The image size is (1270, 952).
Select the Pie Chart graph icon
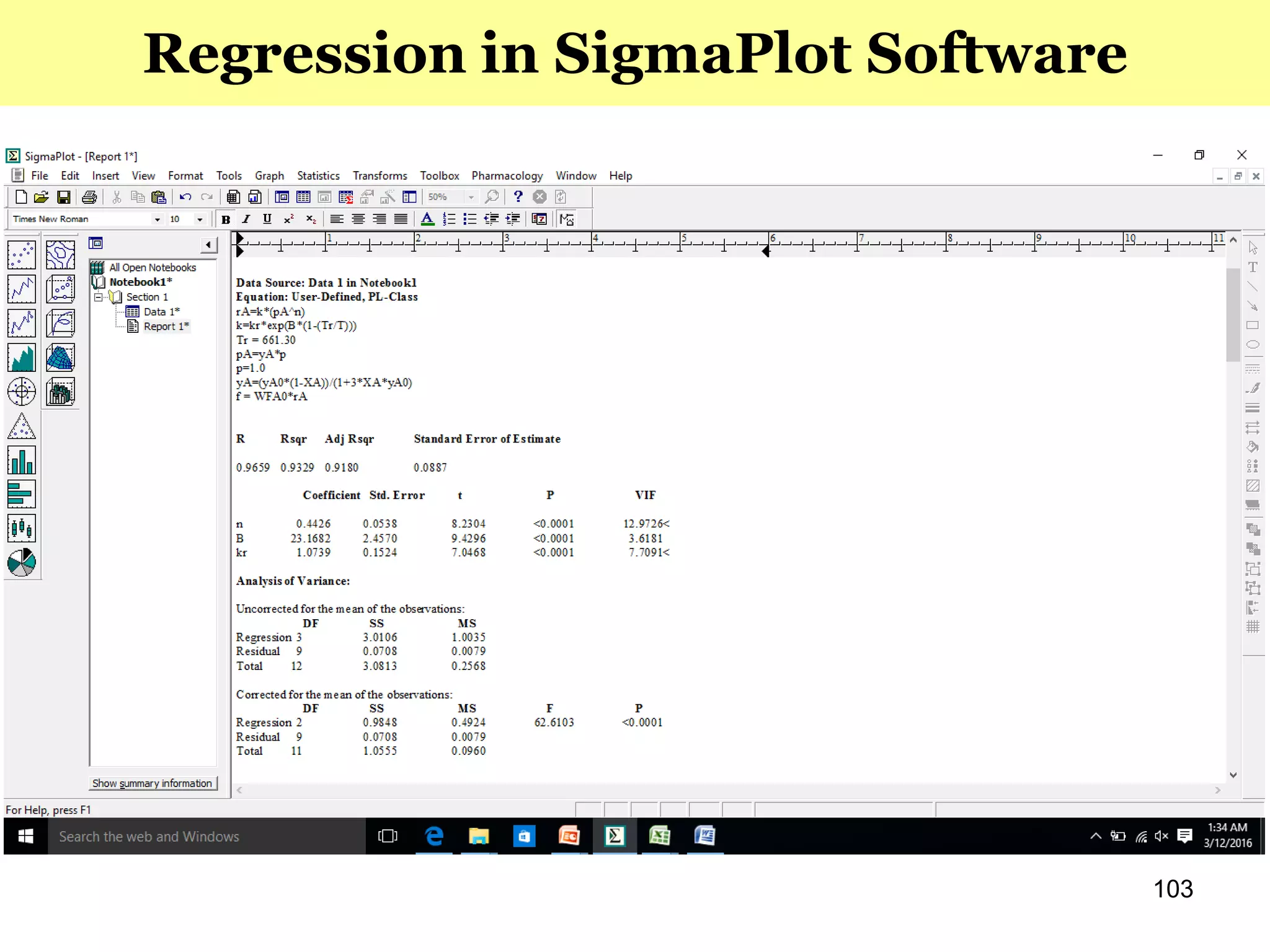click(x=22, y=563)
